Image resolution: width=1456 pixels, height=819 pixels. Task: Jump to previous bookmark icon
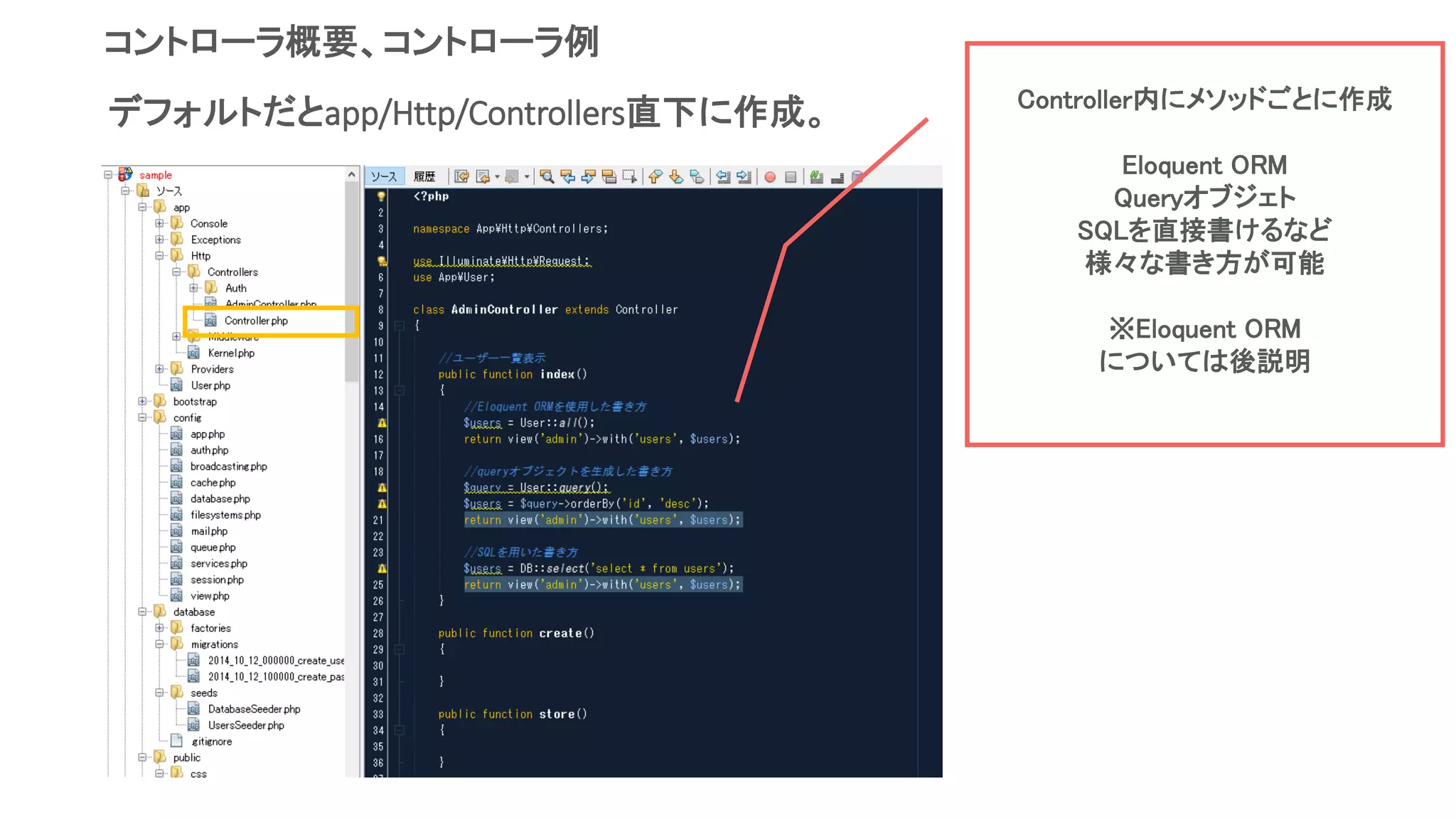tap(655, 176)
